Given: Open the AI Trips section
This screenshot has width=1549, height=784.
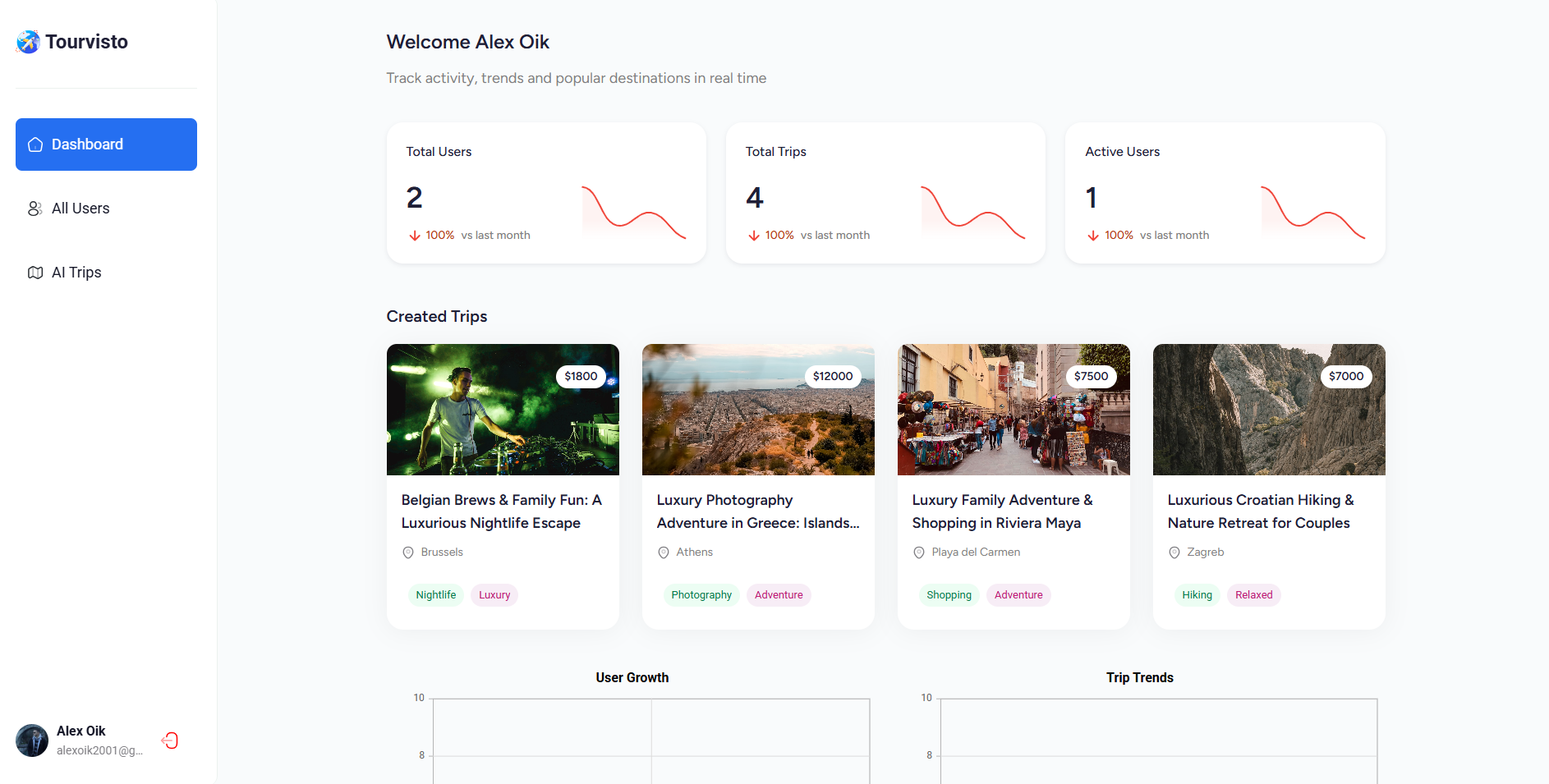Looking at the screenshot, I should tap(76, 273).
